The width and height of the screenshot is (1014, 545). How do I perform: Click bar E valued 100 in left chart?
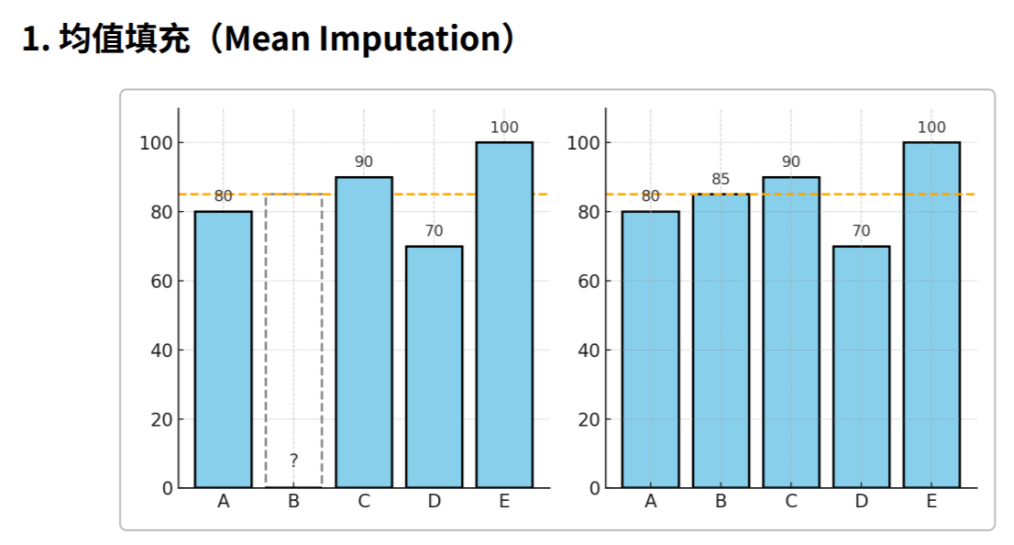tap(504, 315)
